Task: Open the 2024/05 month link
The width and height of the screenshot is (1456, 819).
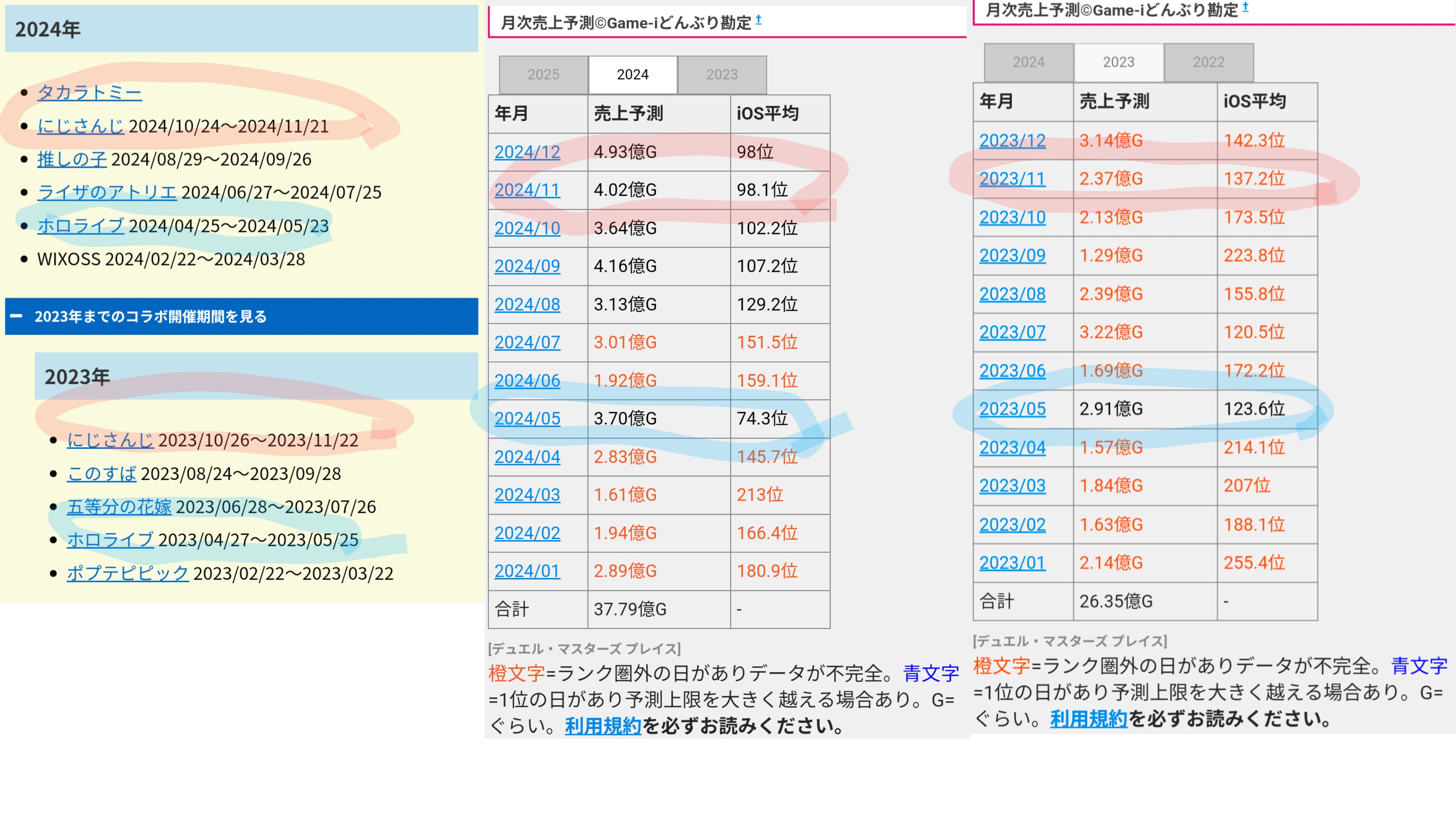Action: click(x=527, y=419)
